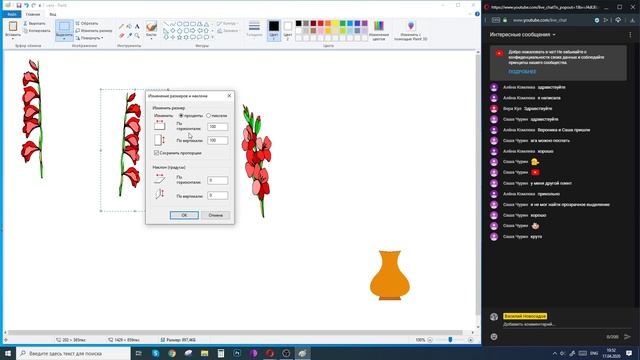Viewport: 640px width, 360px height.
Task: Click the zoom out minus button
Action: tap(430, 340)
